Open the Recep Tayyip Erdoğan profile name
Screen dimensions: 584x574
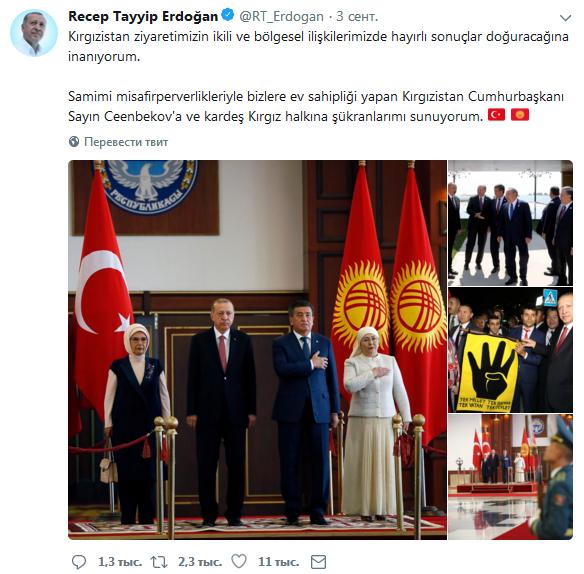click(x=143, y=16)
